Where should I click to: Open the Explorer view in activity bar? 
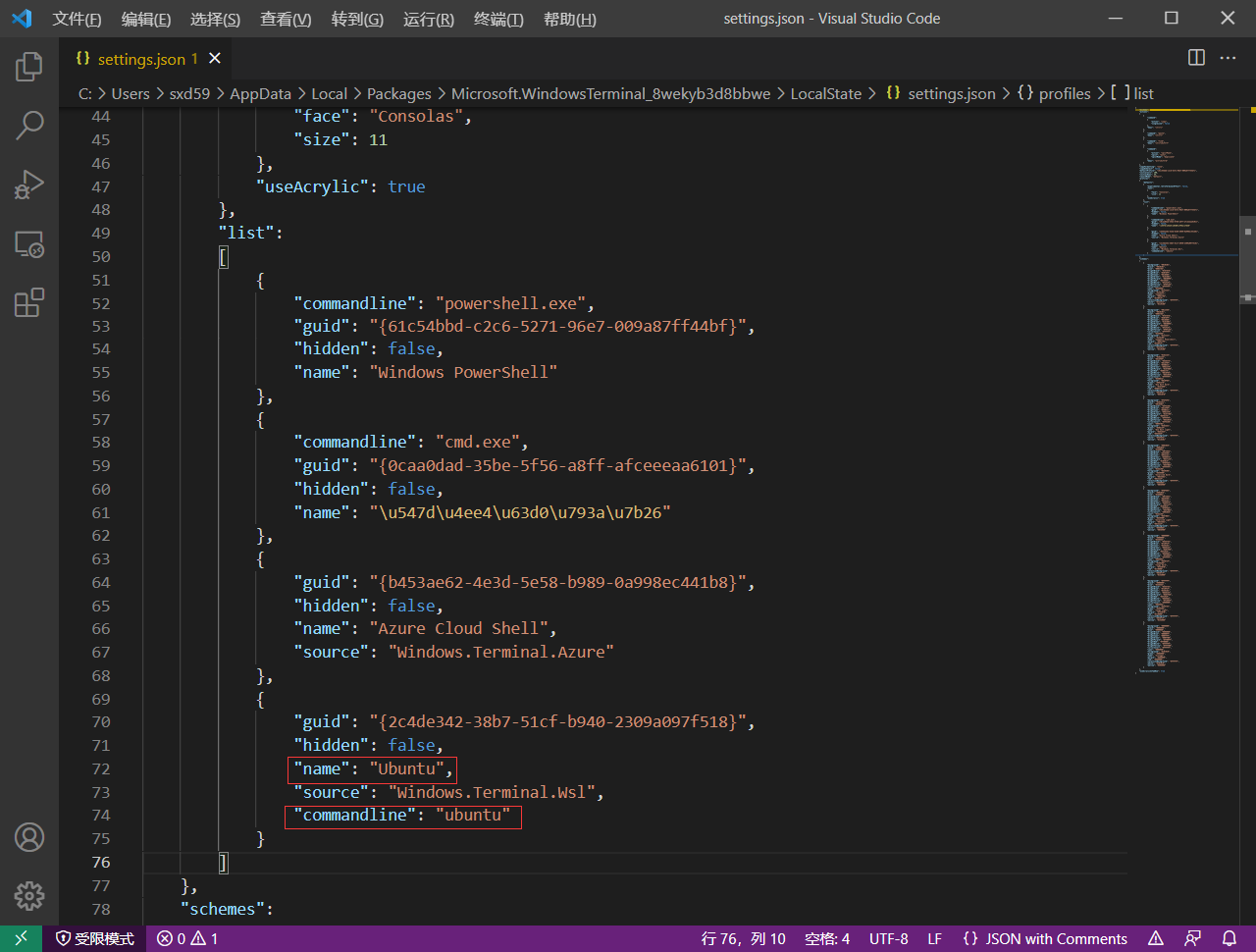[29, 67]
